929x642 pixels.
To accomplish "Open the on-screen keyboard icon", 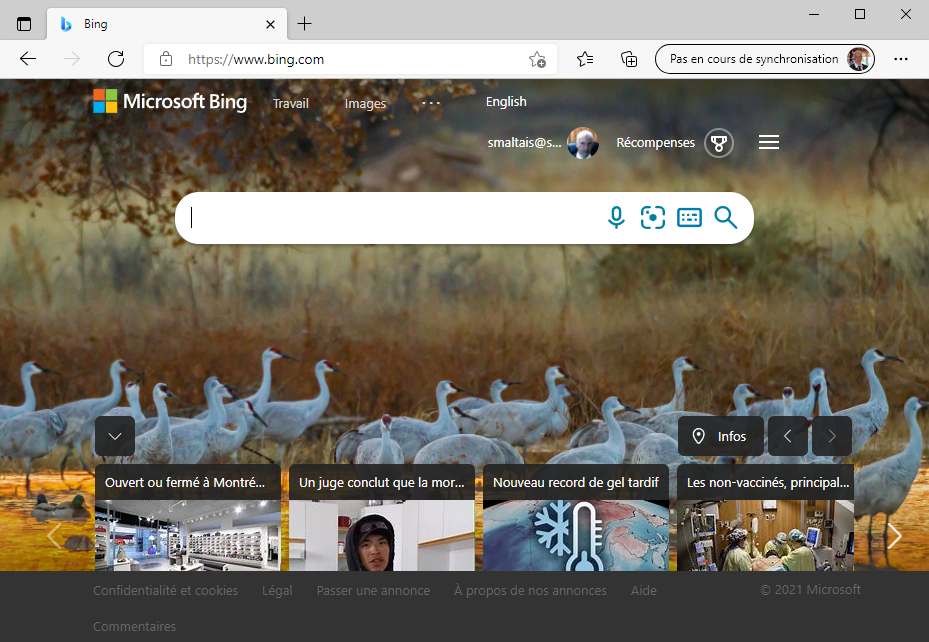I will (x=689, y=217).
